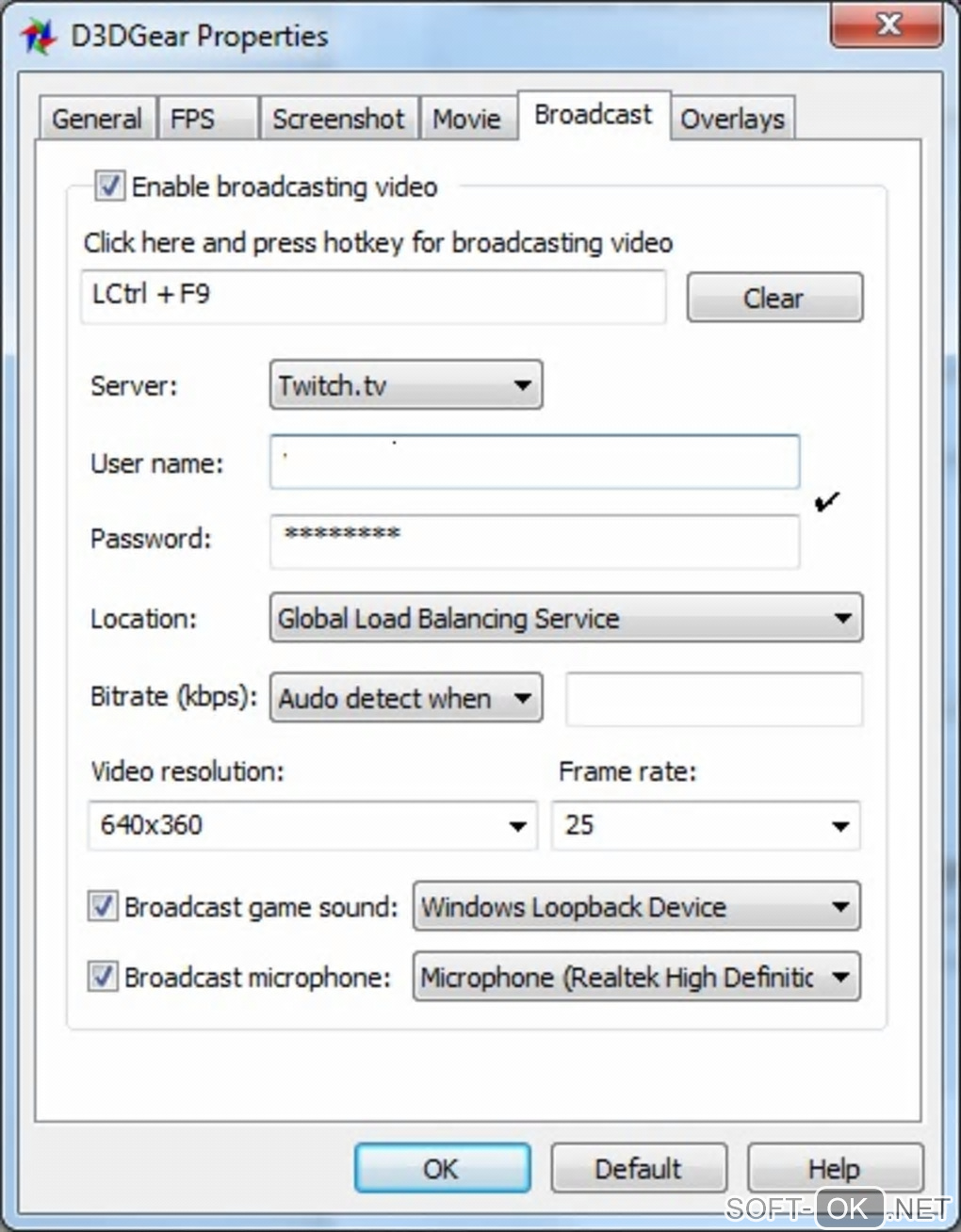
Task: Click the D3DGear app icon in title bar
Action: pos(38,37)
